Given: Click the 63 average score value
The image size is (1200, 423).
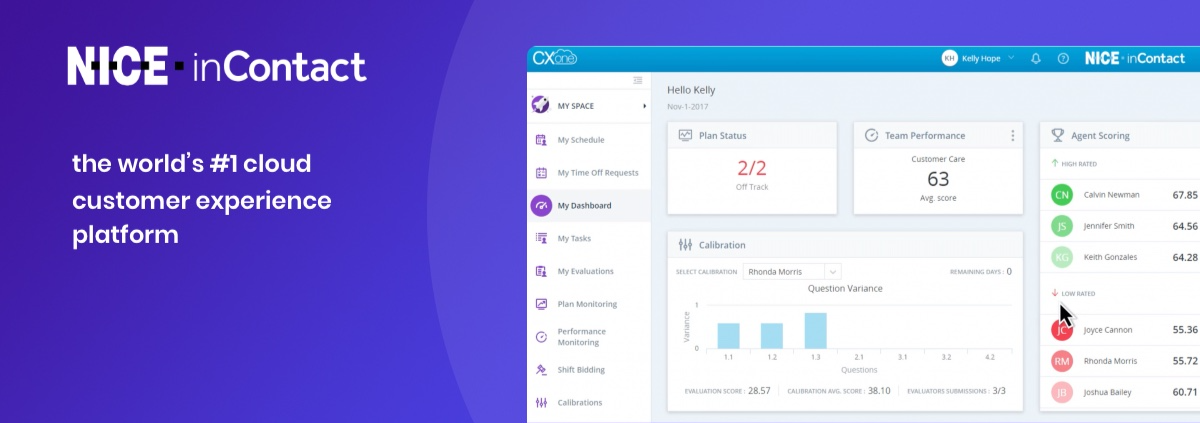Looking at the screenshot, I should coord(938,180).
